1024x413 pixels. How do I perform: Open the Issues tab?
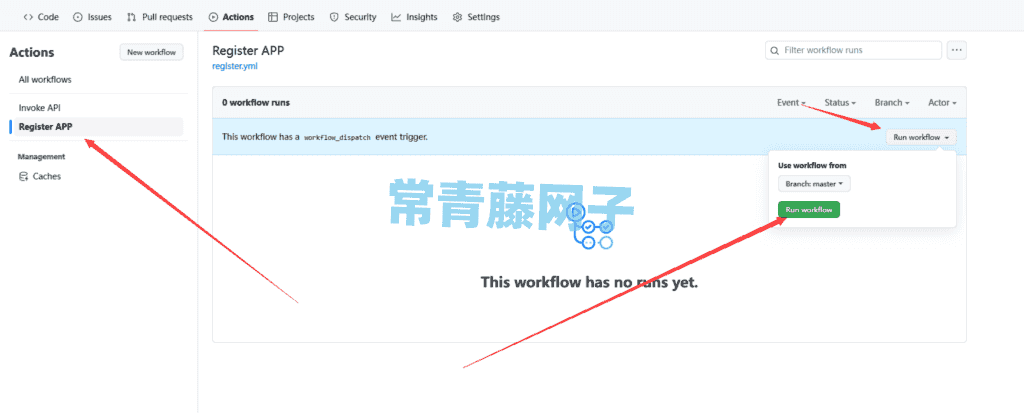coord(92,17)
